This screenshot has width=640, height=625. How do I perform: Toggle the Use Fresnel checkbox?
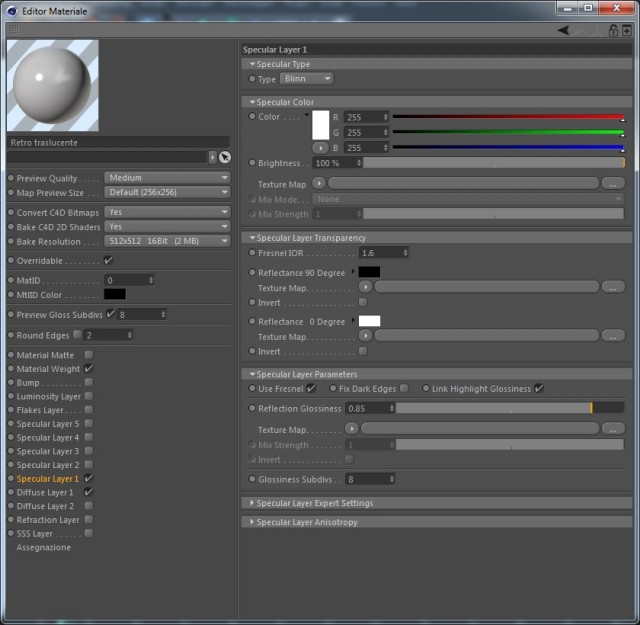point(311,388)
